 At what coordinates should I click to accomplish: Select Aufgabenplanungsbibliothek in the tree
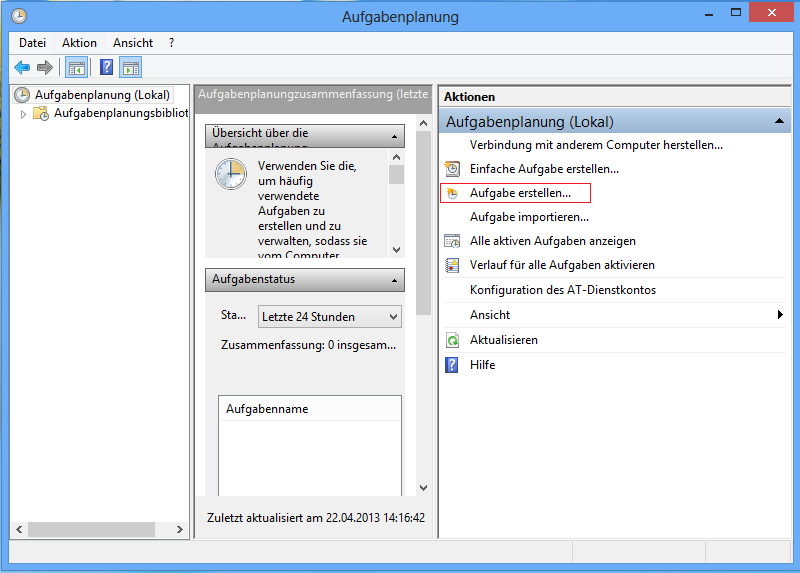[121, 113]
